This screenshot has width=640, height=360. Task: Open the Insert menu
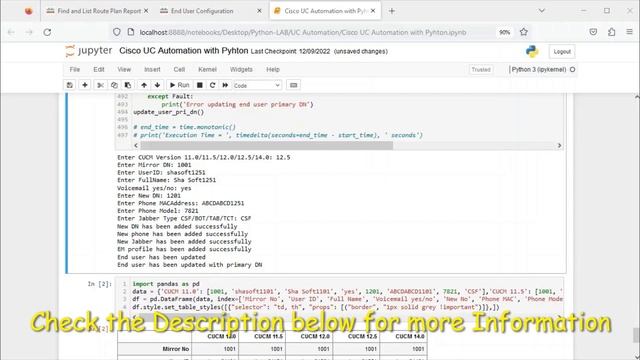(152, 69)
